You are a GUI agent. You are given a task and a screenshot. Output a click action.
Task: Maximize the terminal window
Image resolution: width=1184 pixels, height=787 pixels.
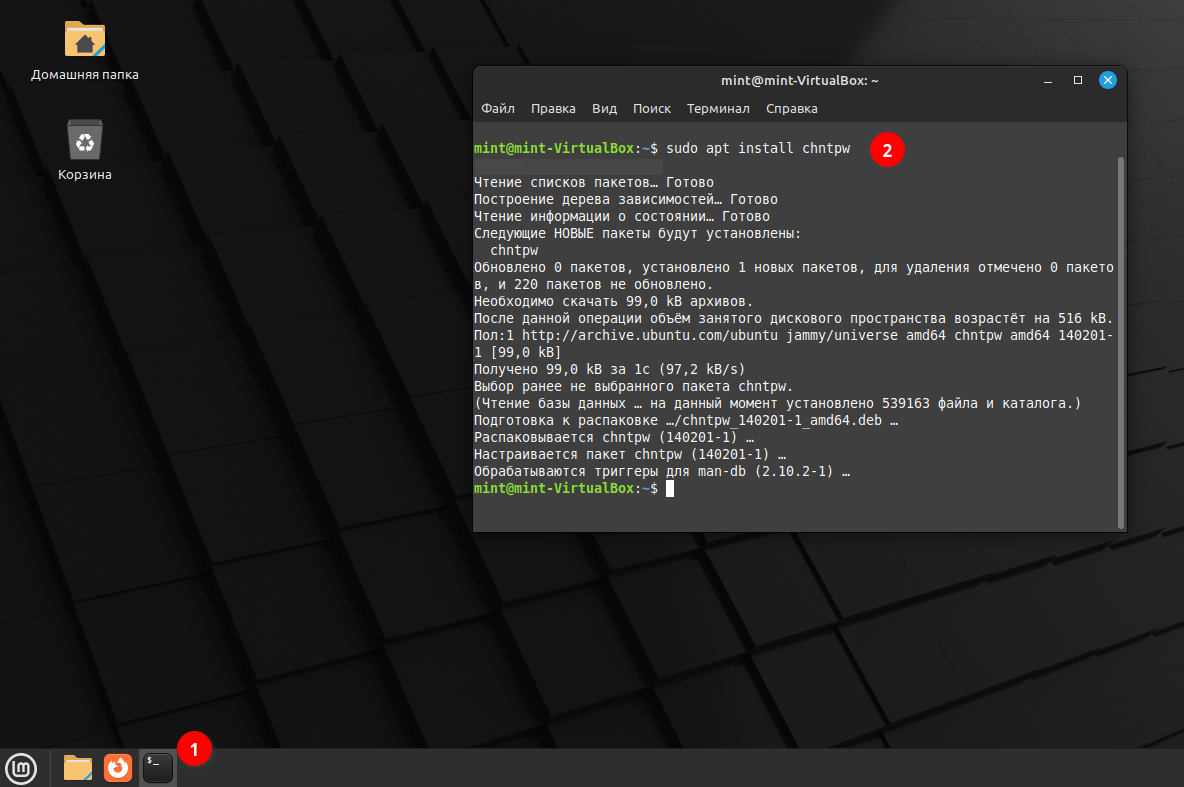click(1077, 79)
